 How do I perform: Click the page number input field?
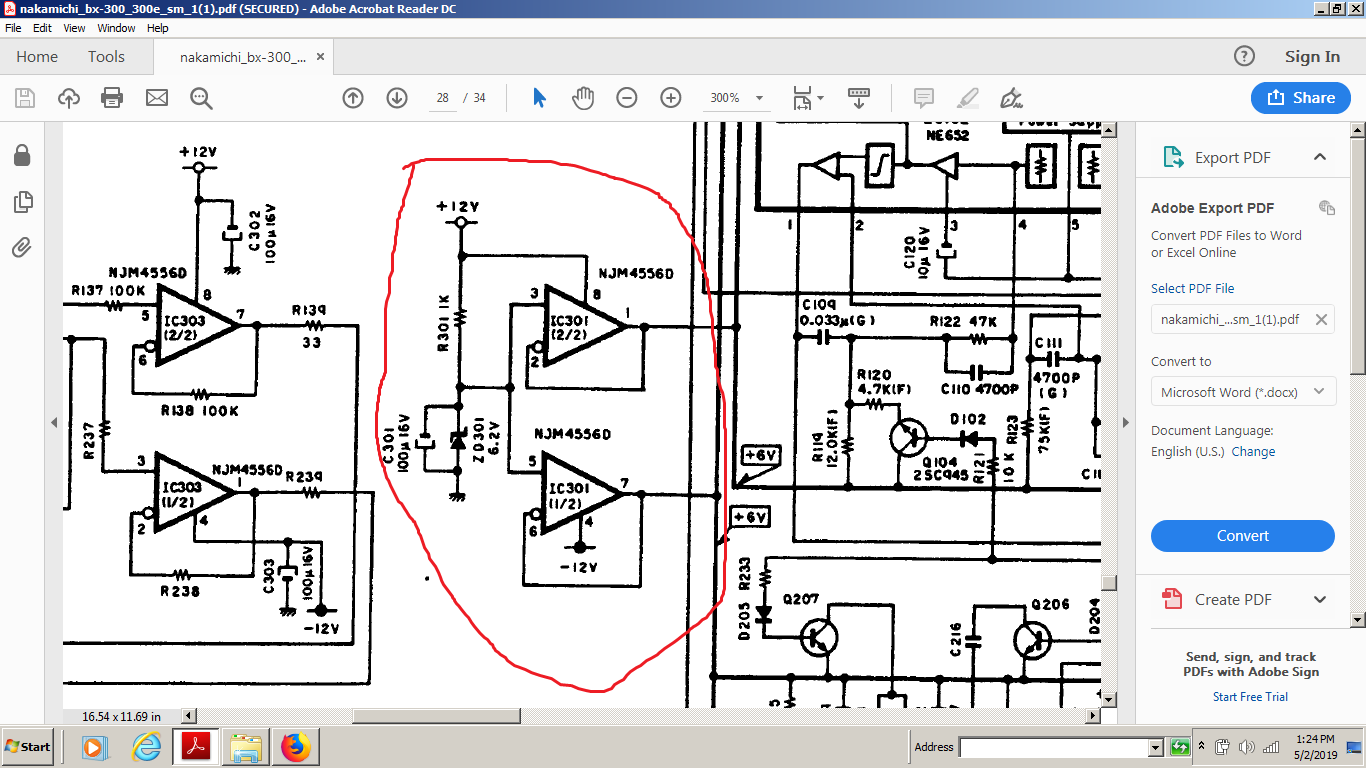coord(442,98)
